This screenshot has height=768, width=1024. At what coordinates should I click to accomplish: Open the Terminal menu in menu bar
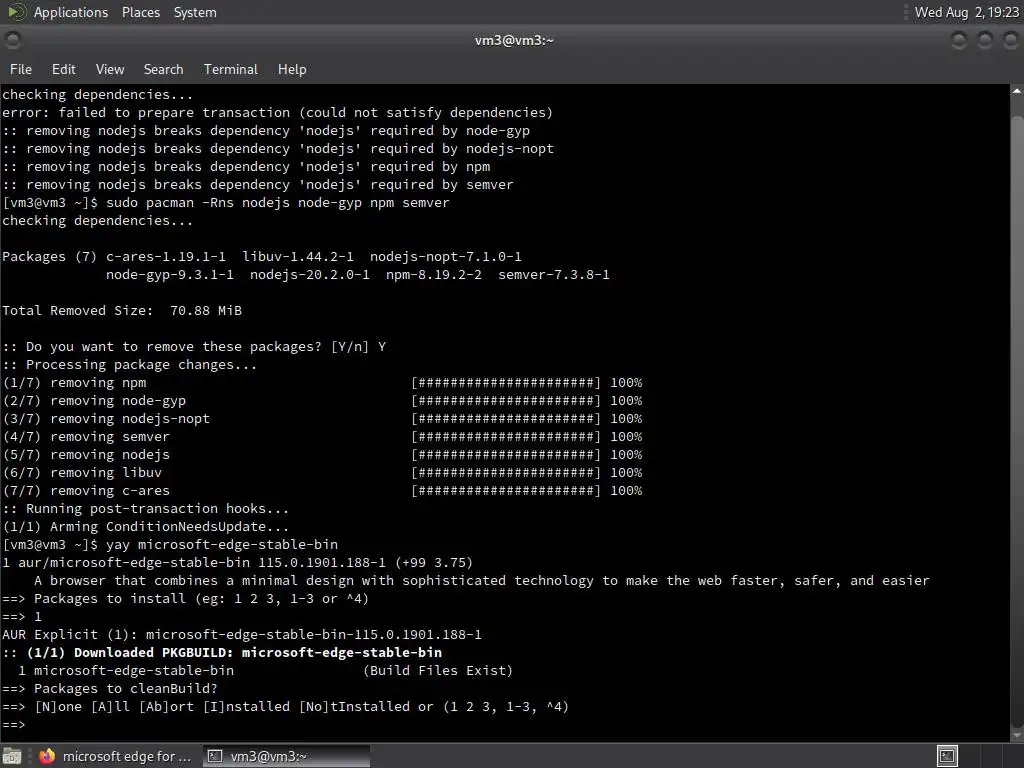[x=231, y=69]
